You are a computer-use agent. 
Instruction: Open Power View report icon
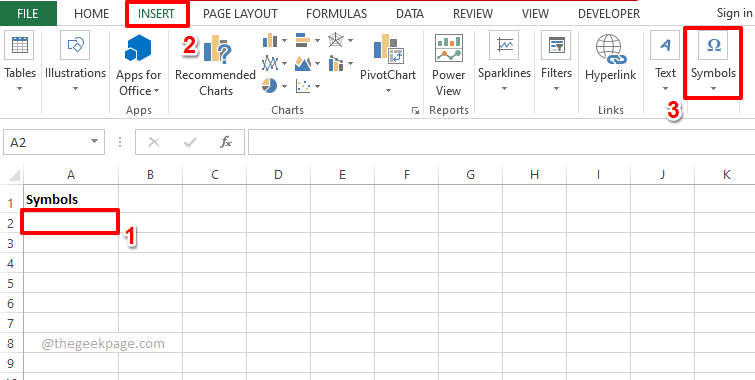click(x=449, y=48)
